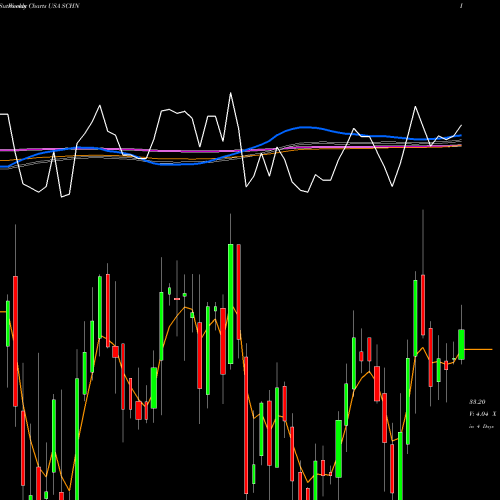This screenshot has width=500, height=500.
Task: Click the chart title ending with USA SCHN
Action: (x=40, y=6)
